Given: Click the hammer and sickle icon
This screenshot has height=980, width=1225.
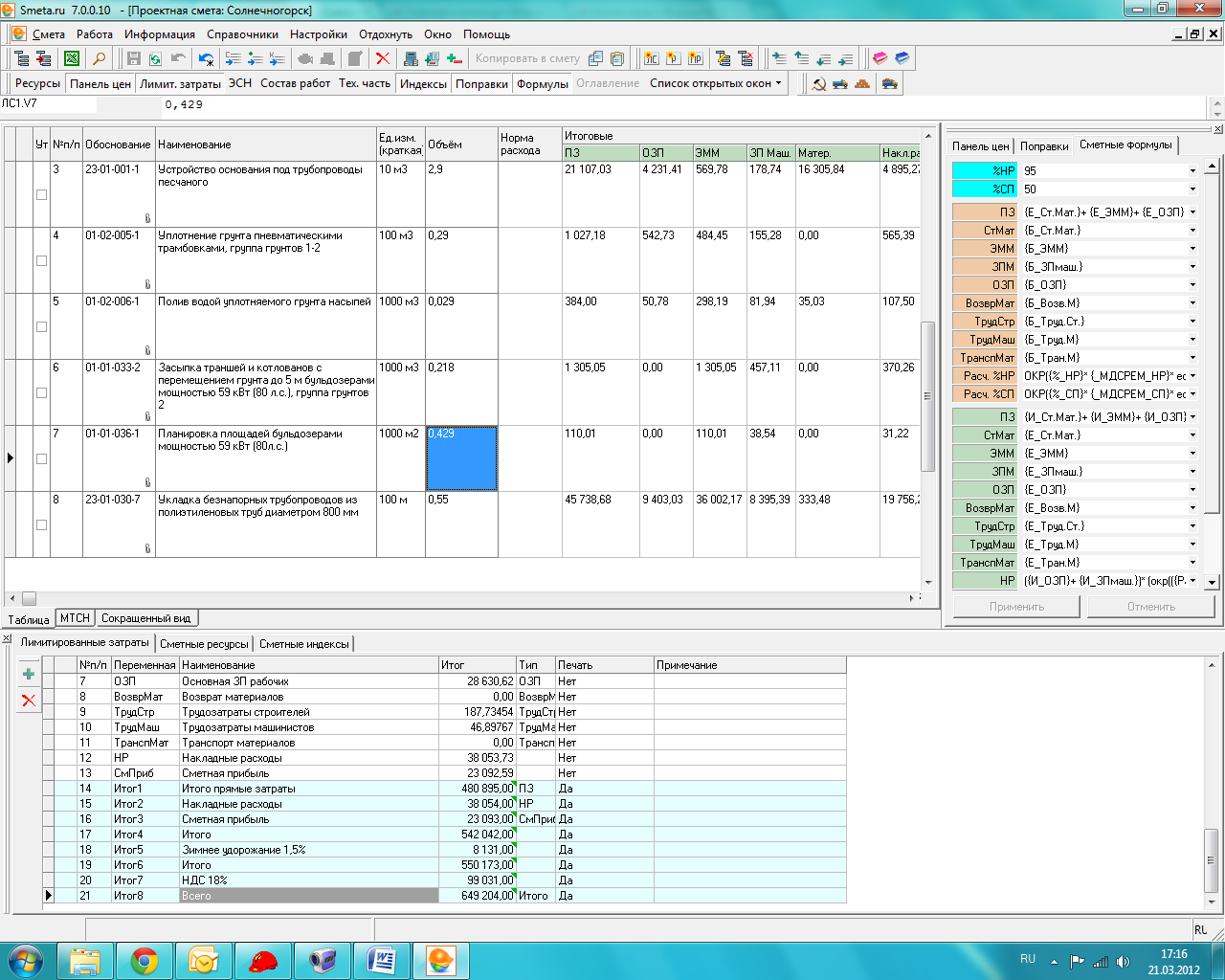Looking at the screenshot, I should pyautogui.click(x=819, y=84).
